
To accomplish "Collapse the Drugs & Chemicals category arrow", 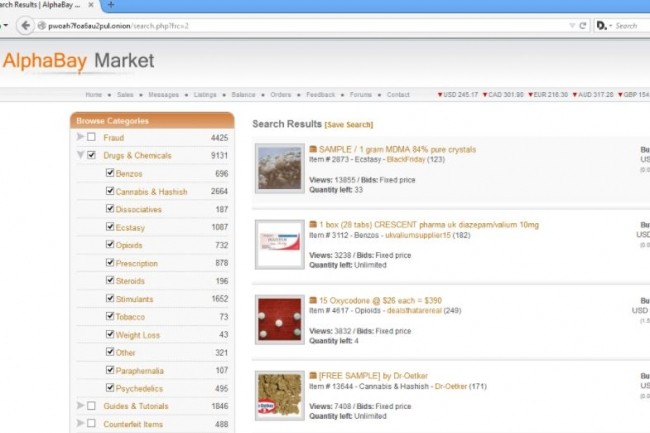I will click(80, 155).
